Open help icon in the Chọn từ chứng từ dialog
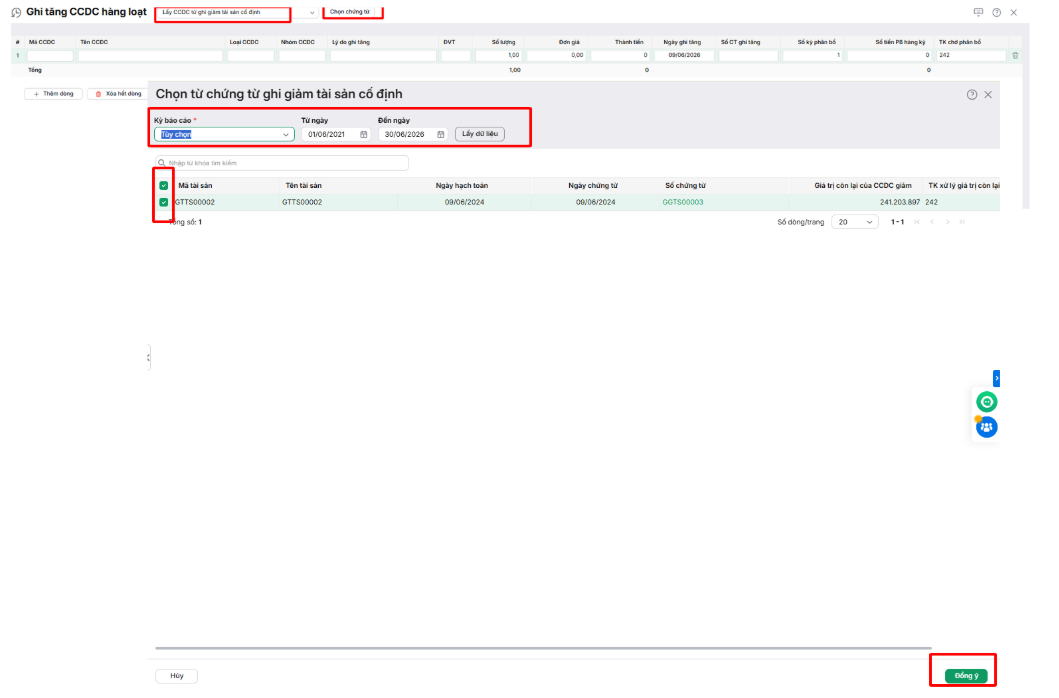This screenshot has height=698, width=1059. pyautogui.click(x=972, y=95)
